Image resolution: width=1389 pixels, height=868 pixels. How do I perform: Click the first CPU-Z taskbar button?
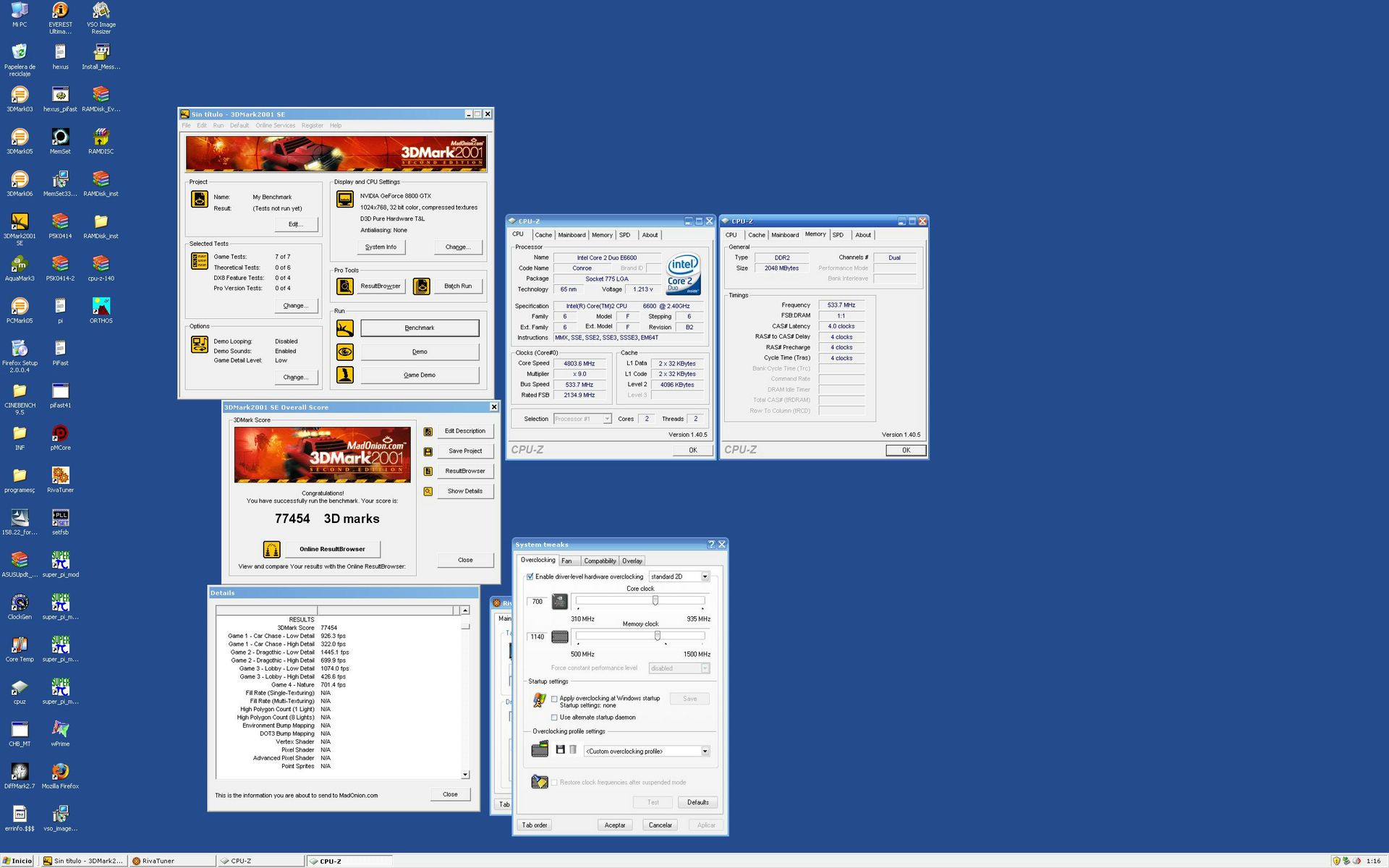pos(260,861)
